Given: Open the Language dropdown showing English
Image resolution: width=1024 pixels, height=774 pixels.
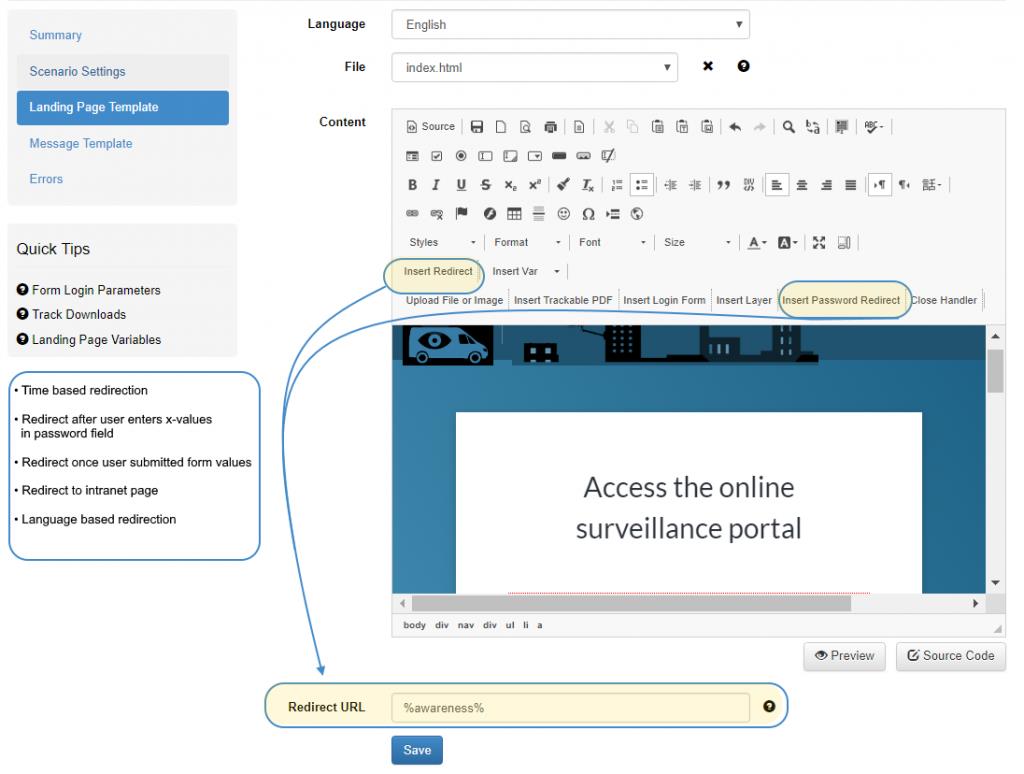Looking at the screenshot, I should (x=570, y=25).
